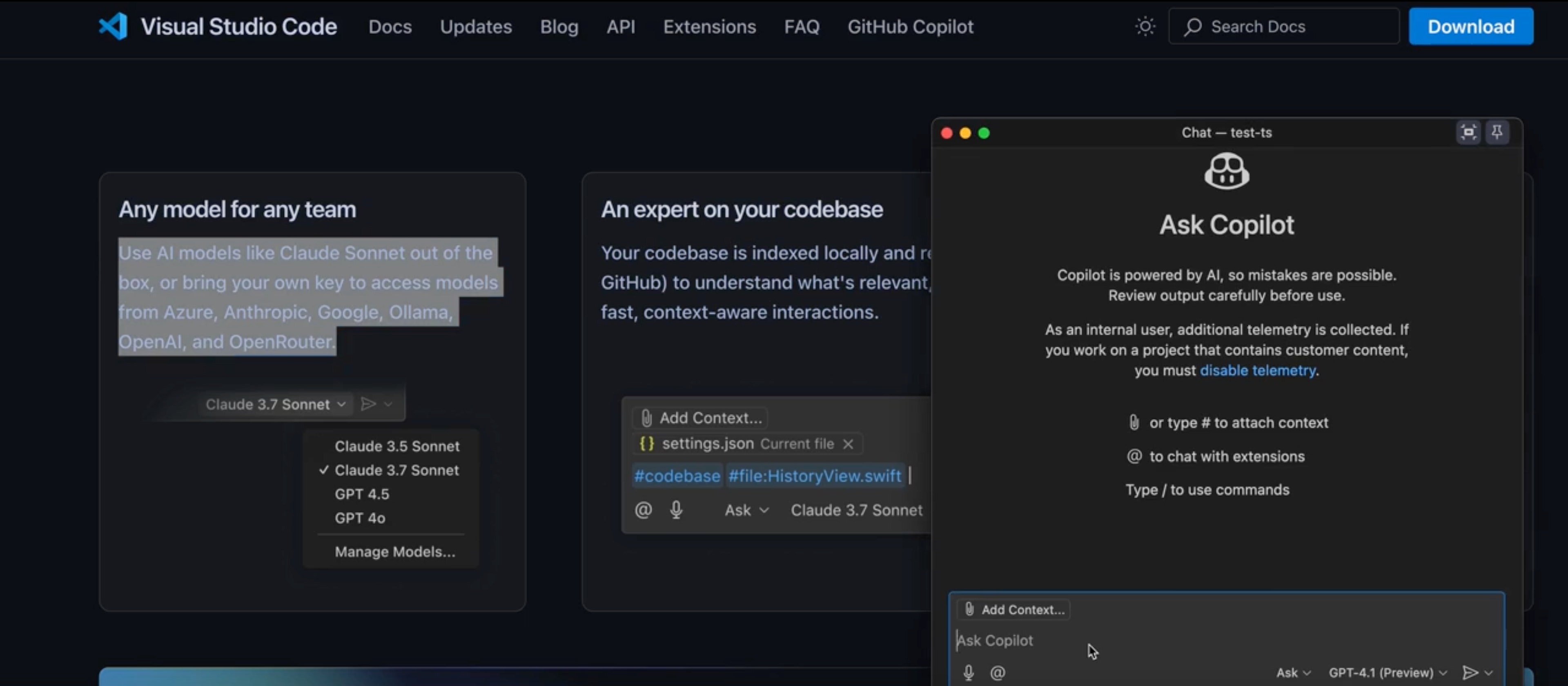Click the send arrow icon beside Claude 3.7 Sonnet picker

368,404
